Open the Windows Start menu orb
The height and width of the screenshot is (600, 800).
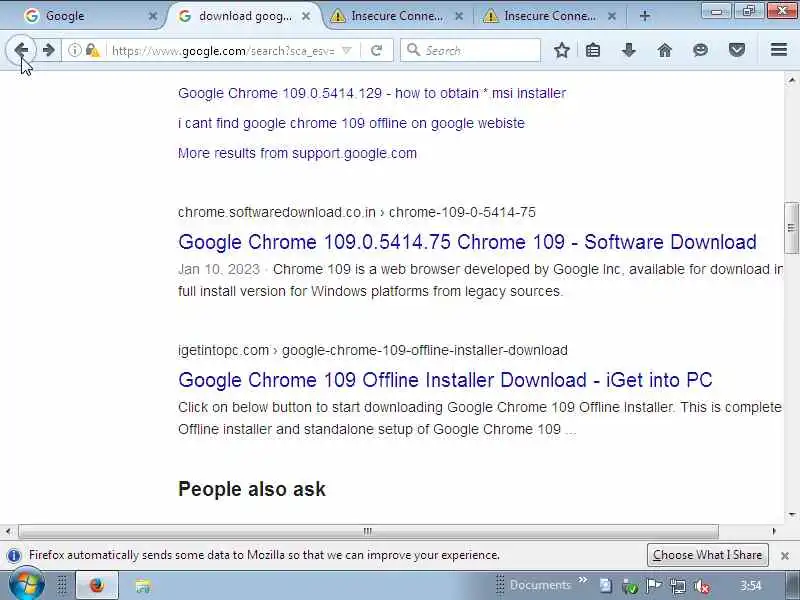point(27,586)
